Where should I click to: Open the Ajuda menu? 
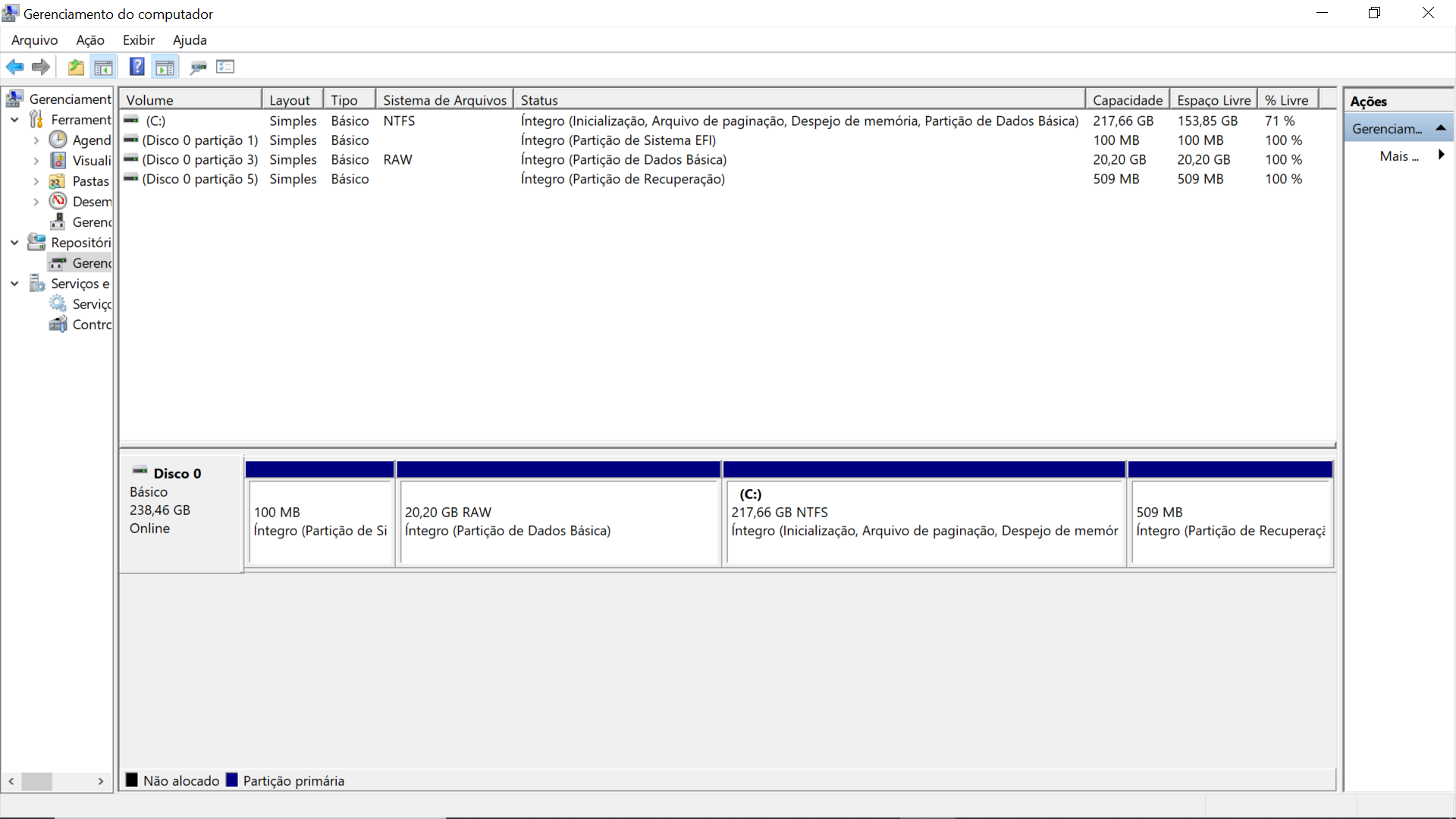[190, 40]
